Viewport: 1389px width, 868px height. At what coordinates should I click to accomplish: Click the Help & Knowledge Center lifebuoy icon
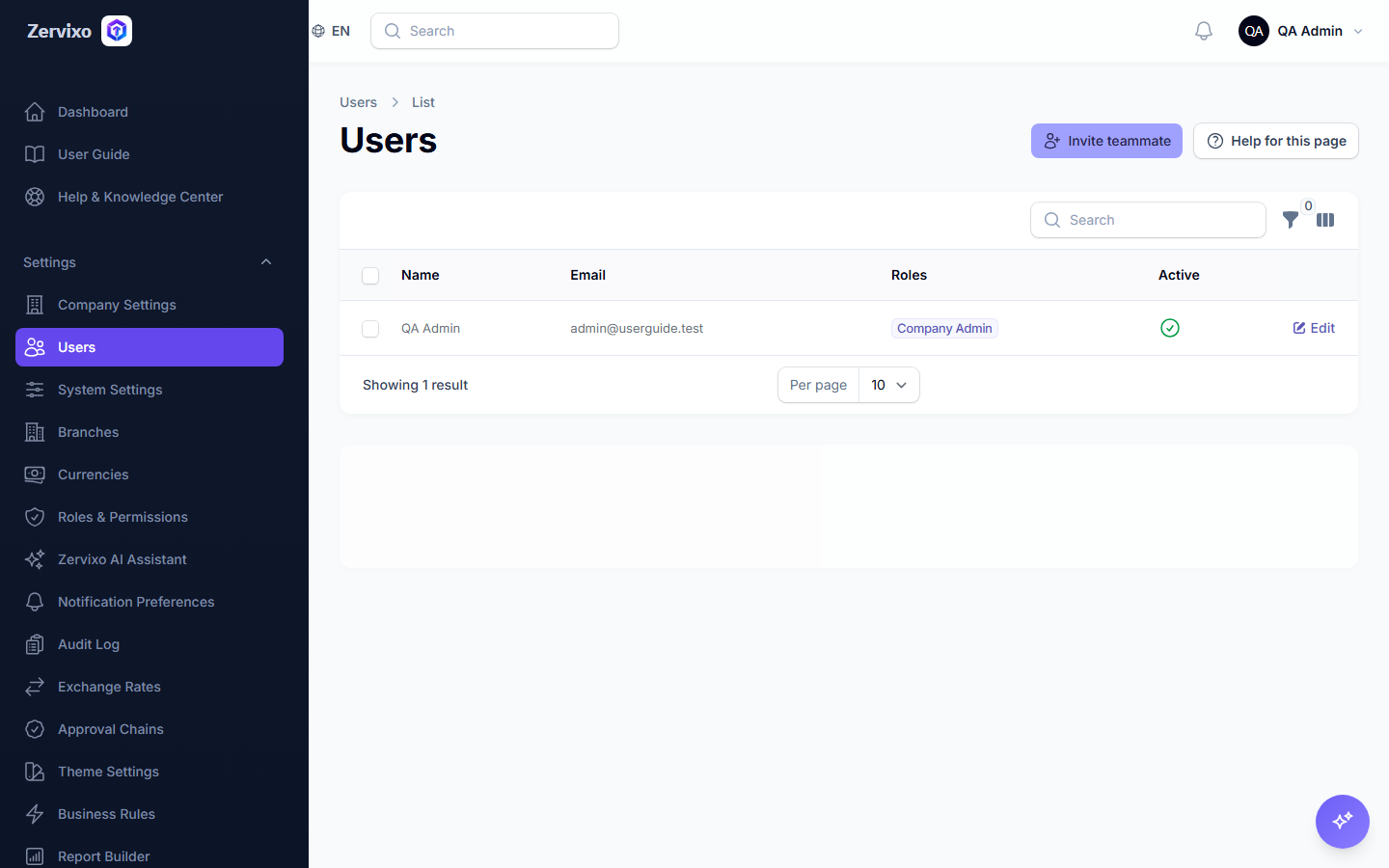tap(35, 197)
